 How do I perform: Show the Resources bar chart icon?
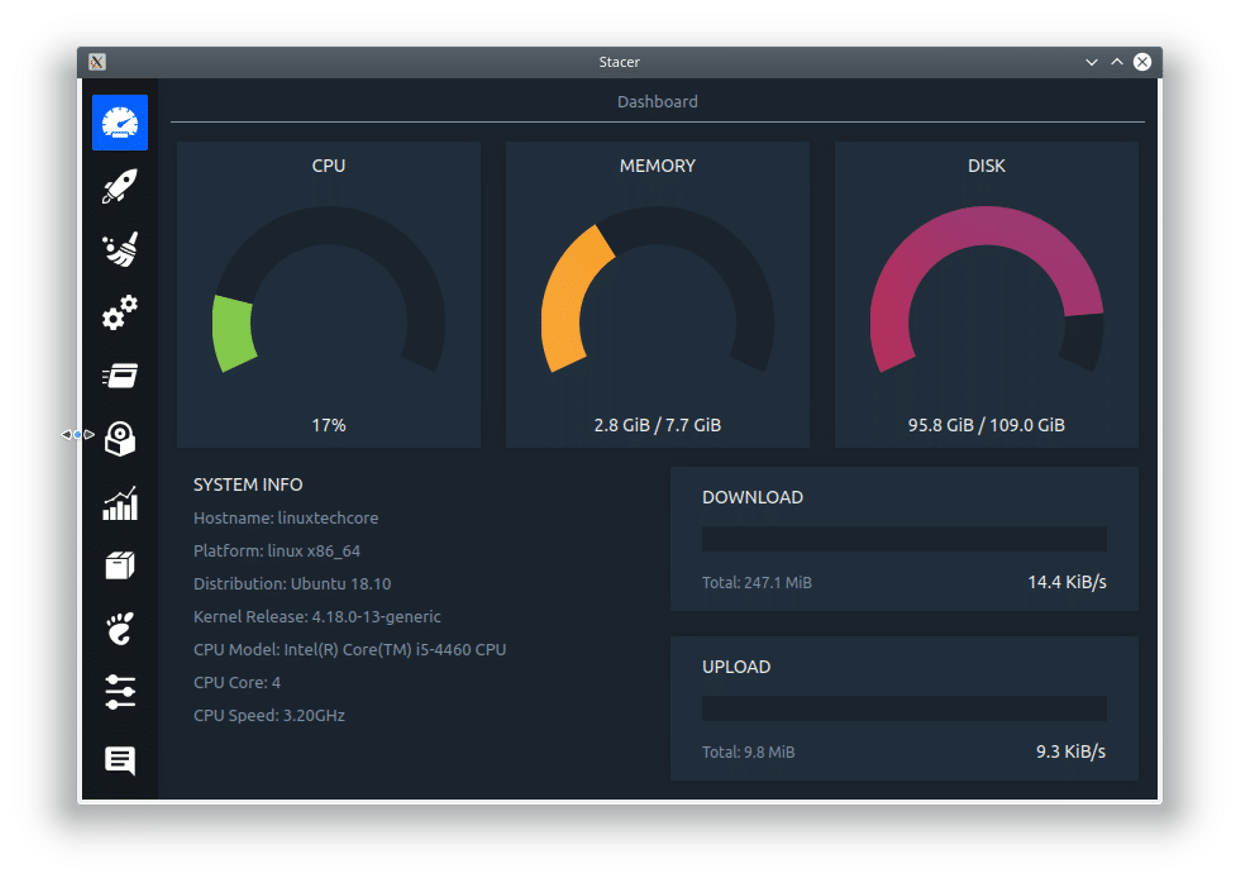coord(120,504)
